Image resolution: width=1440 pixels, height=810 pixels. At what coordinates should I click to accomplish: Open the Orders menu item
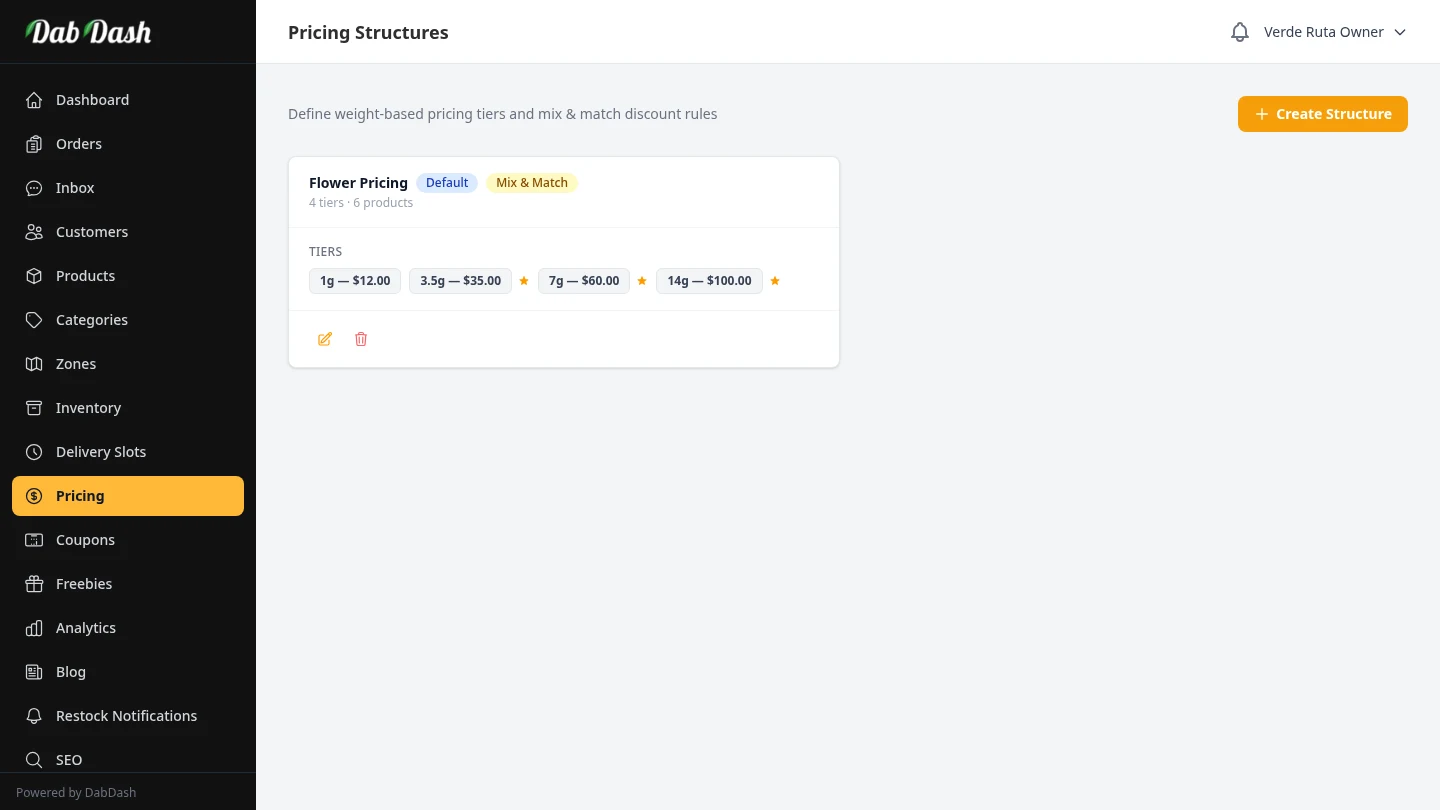click(x=79, y=144)
